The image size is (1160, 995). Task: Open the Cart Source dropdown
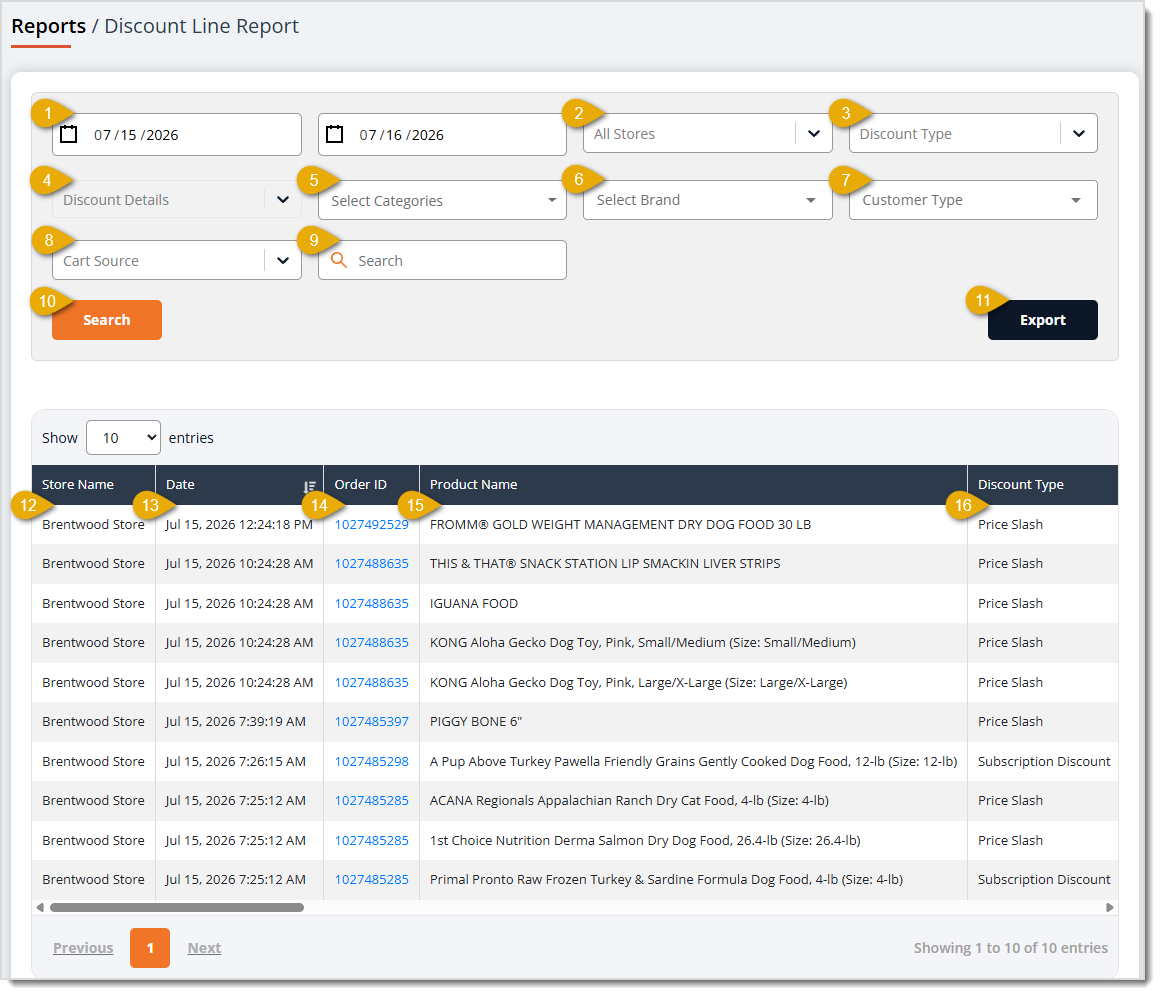(176, 260)
